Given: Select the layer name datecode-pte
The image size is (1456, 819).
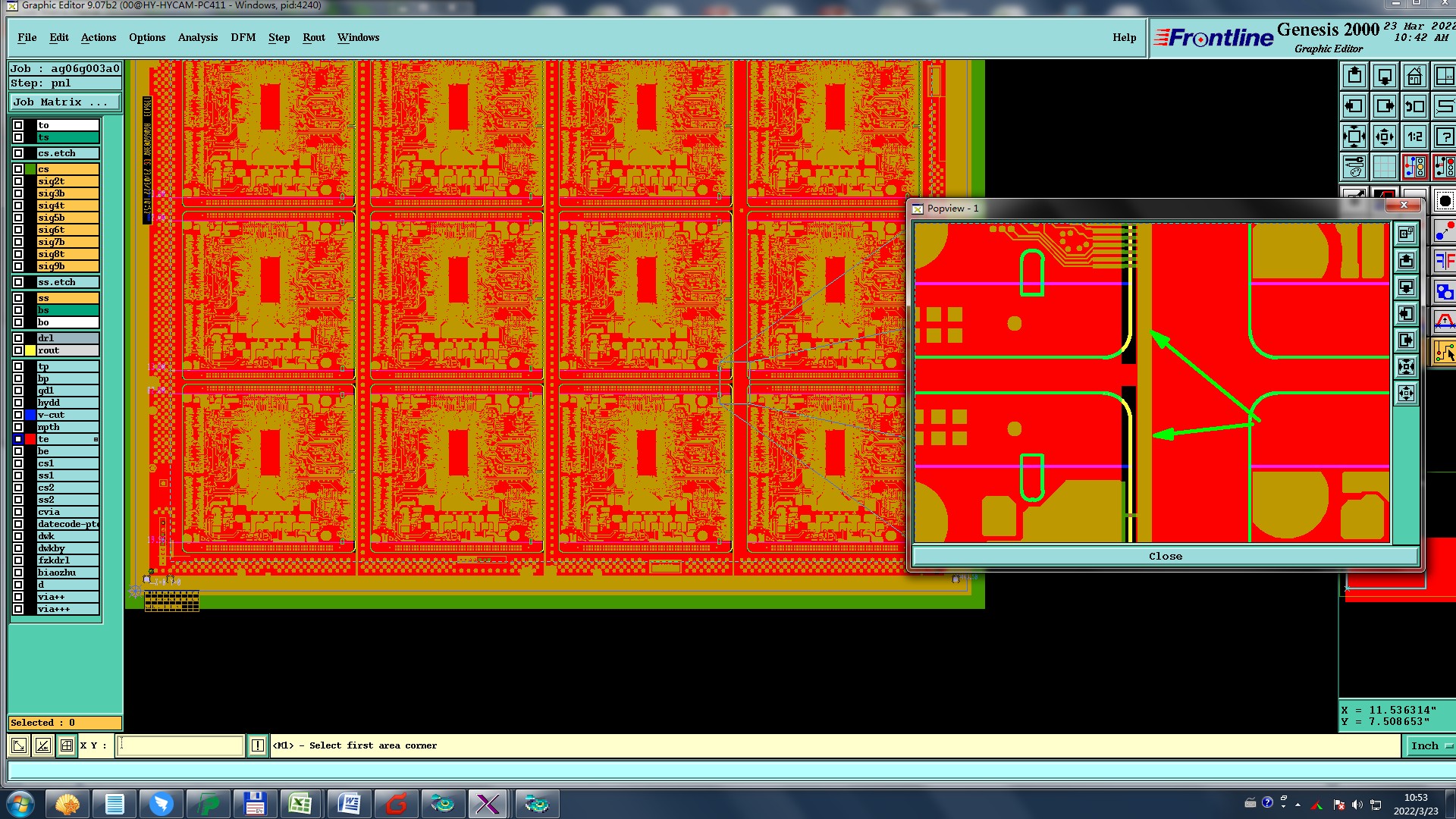Looking at the screenshot, I should pos(68,524).
